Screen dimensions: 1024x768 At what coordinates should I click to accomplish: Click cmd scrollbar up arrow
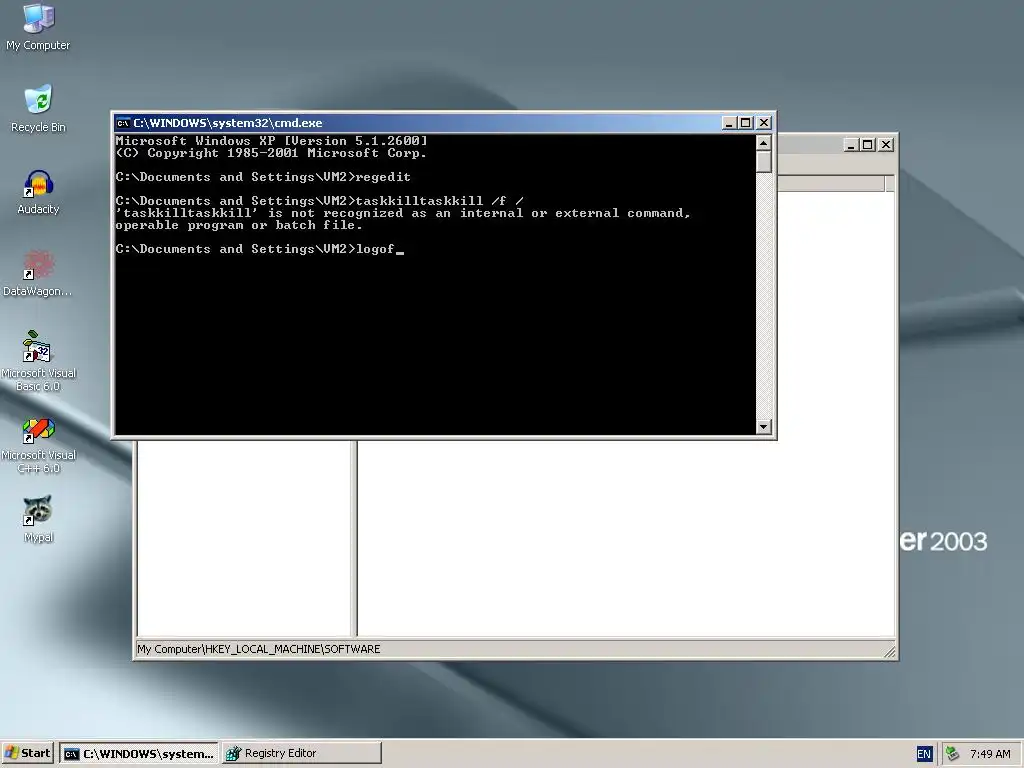(x=763, y=142)
